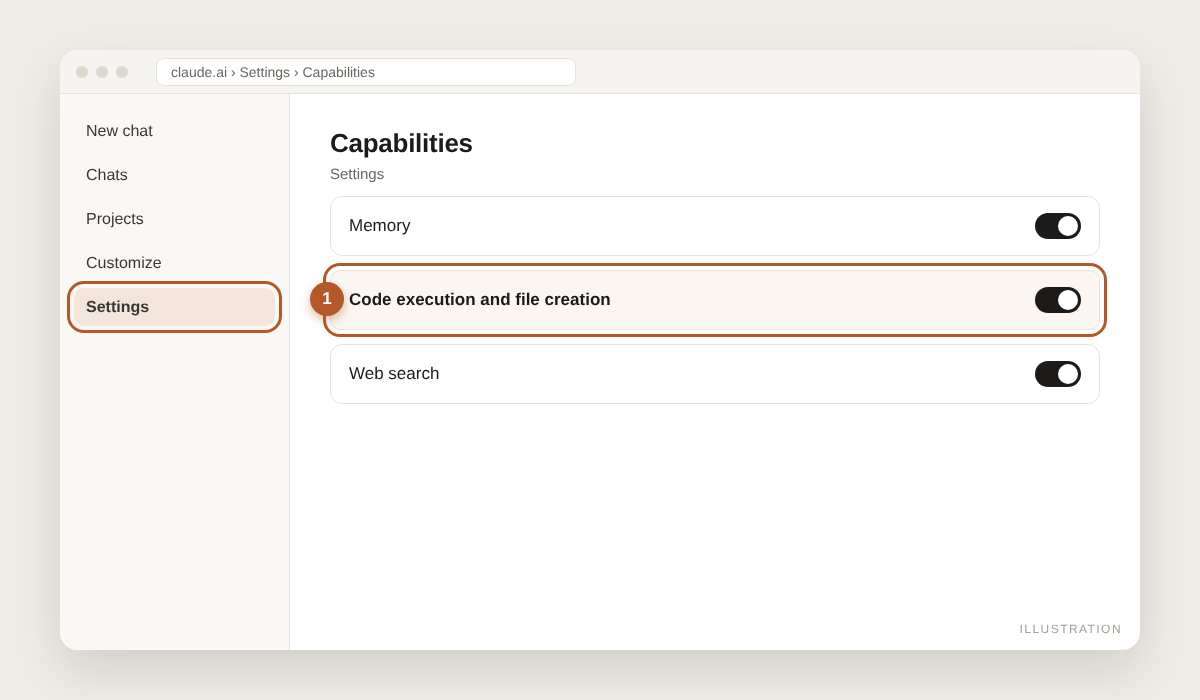Click the Capabilities page heading
The height and width of the screenshot is (700, 1200).
point(401,144)
